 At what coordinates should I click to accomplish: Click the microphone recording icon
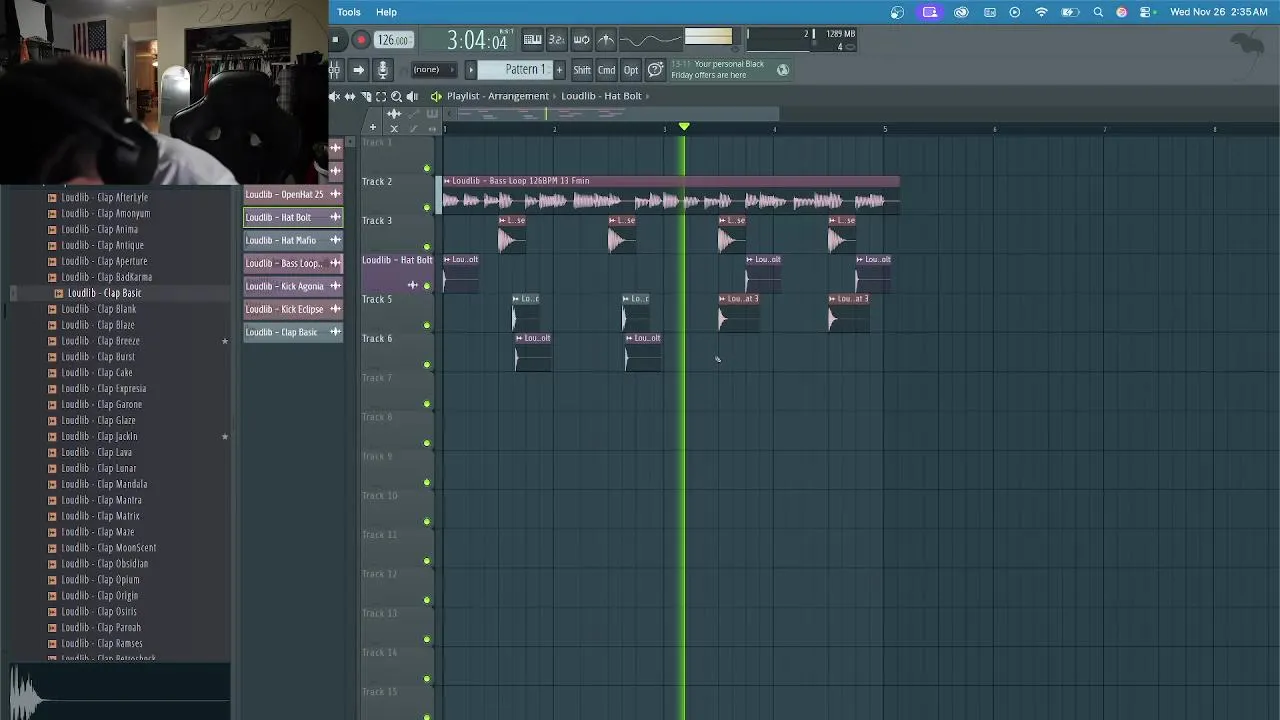382,70
